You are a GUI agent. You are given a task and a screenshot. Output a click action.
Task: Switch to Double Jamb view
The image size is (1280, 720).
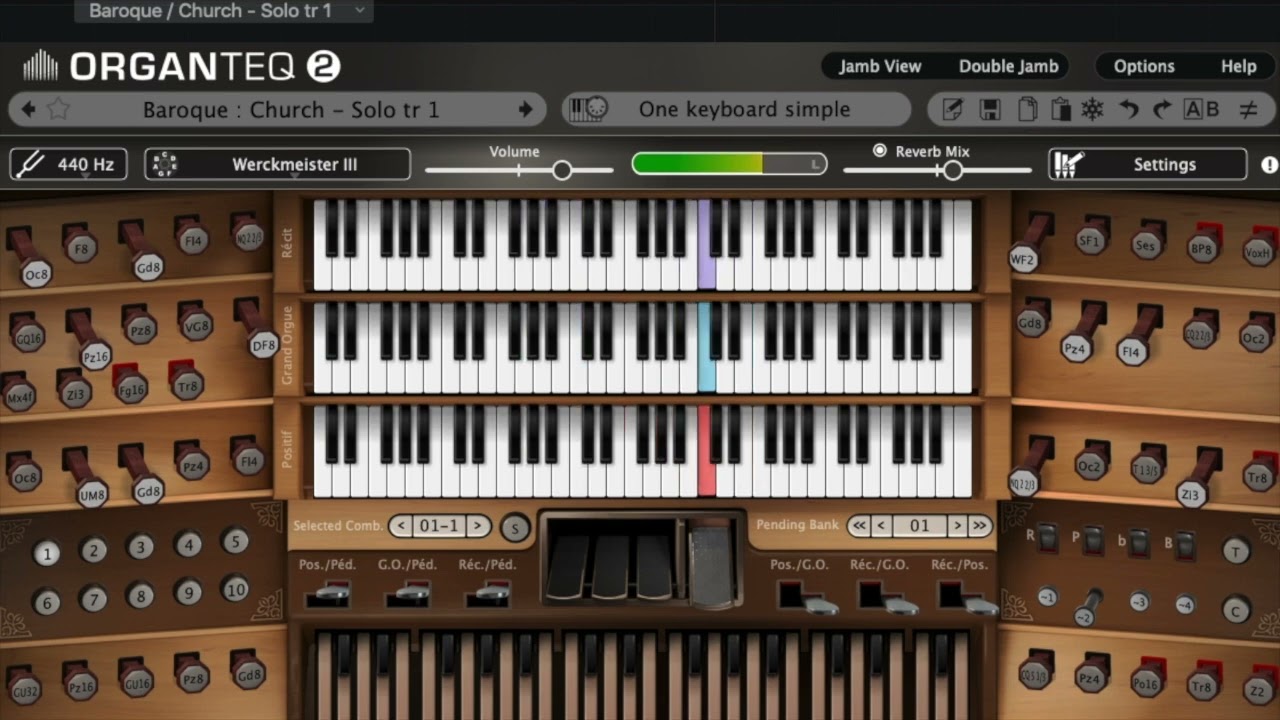point(1008,66)
